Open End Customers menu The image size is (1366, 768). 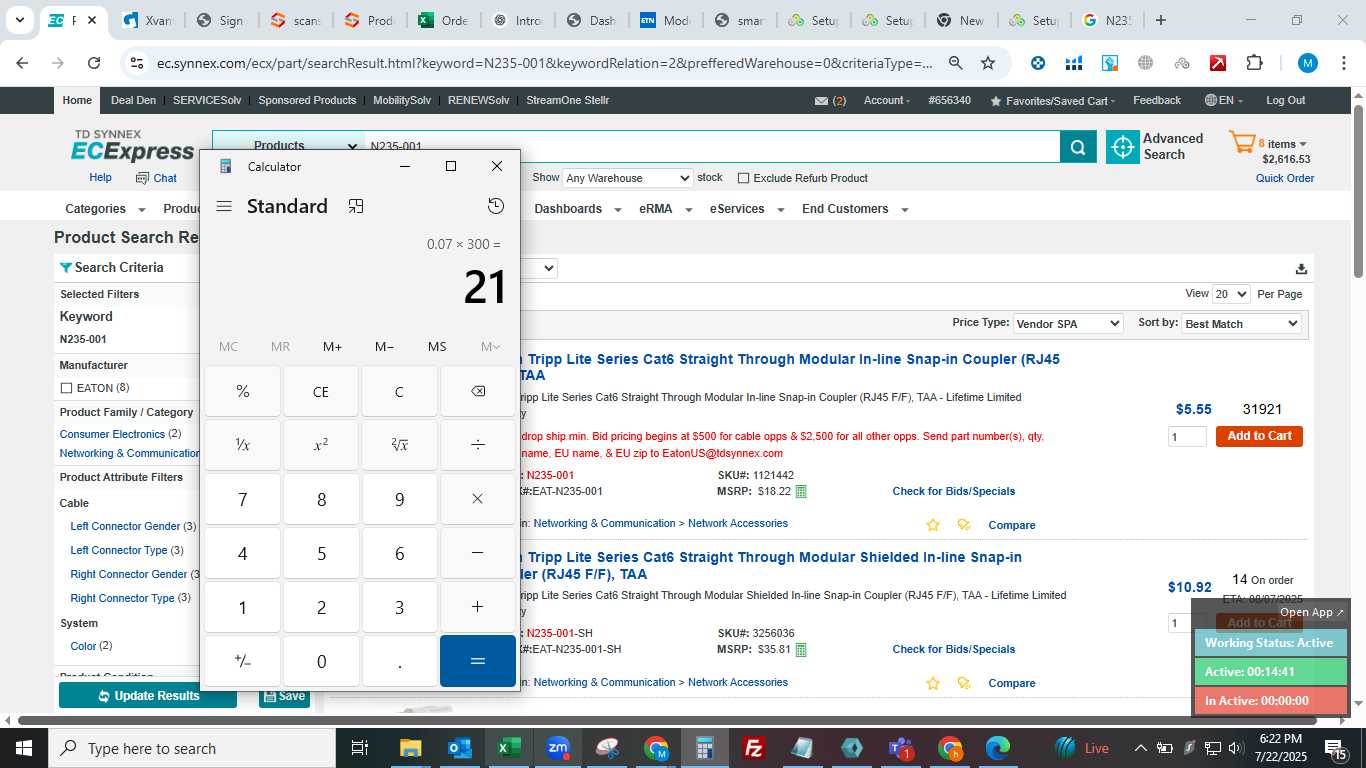(855, 209)
